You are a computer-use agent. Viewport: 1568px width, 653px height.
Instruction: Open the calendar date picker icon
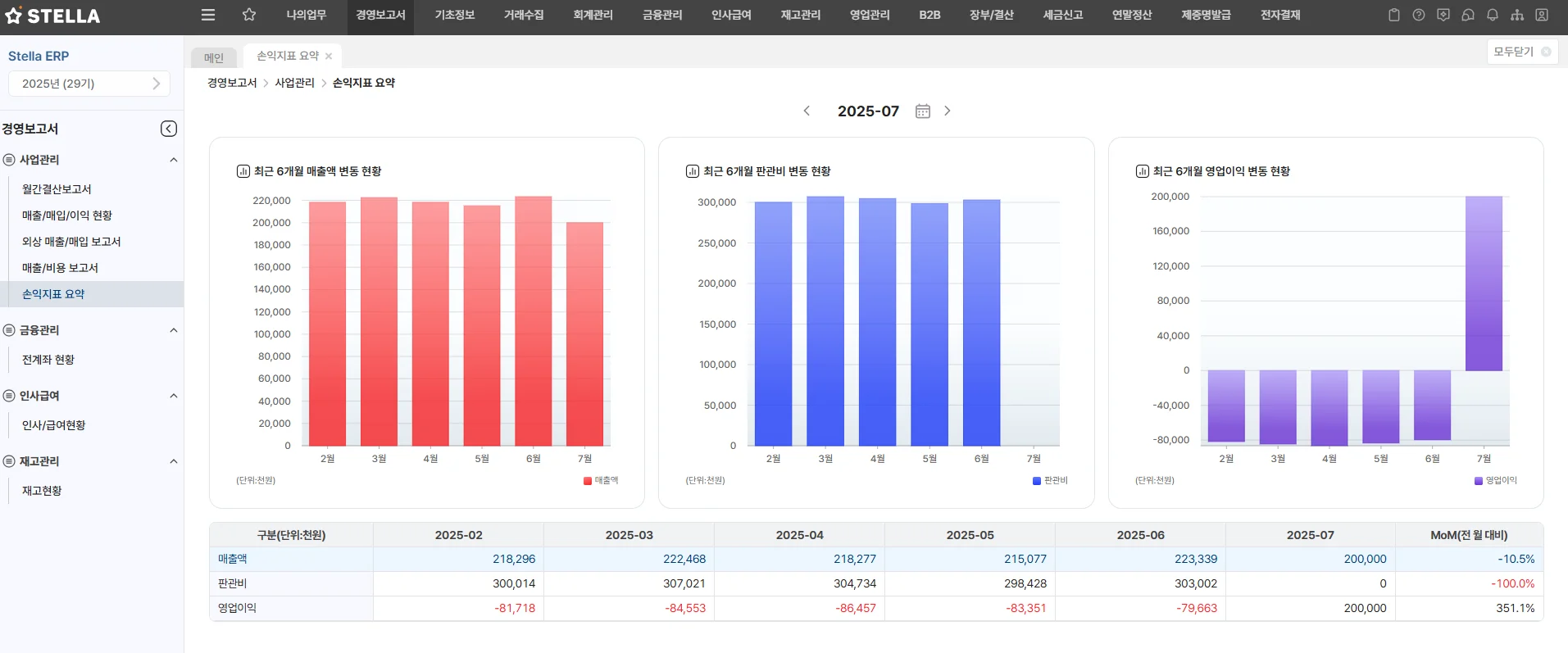pos(922,111)
